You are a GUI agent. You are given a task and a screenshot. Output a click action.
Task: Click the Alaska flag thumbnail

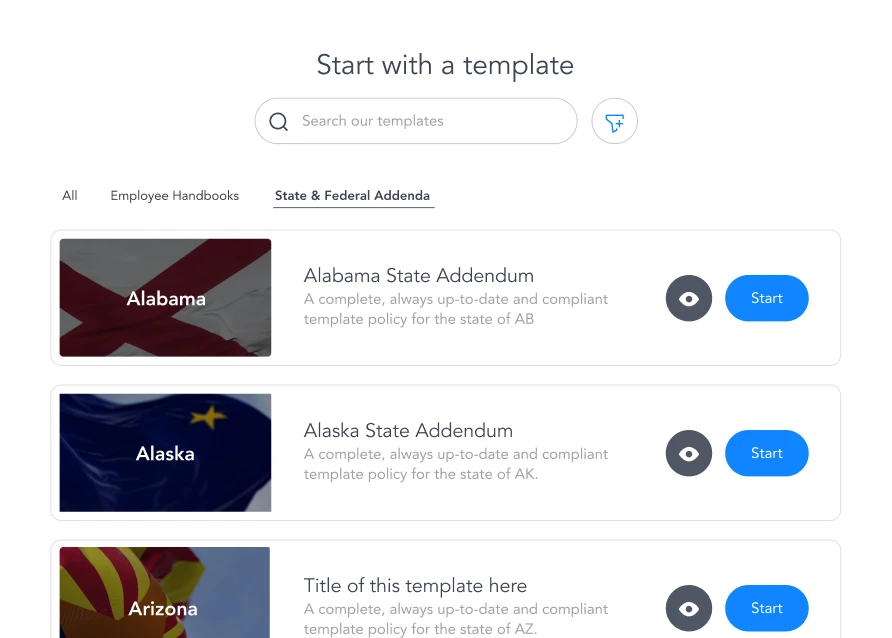tap(165, 452)
